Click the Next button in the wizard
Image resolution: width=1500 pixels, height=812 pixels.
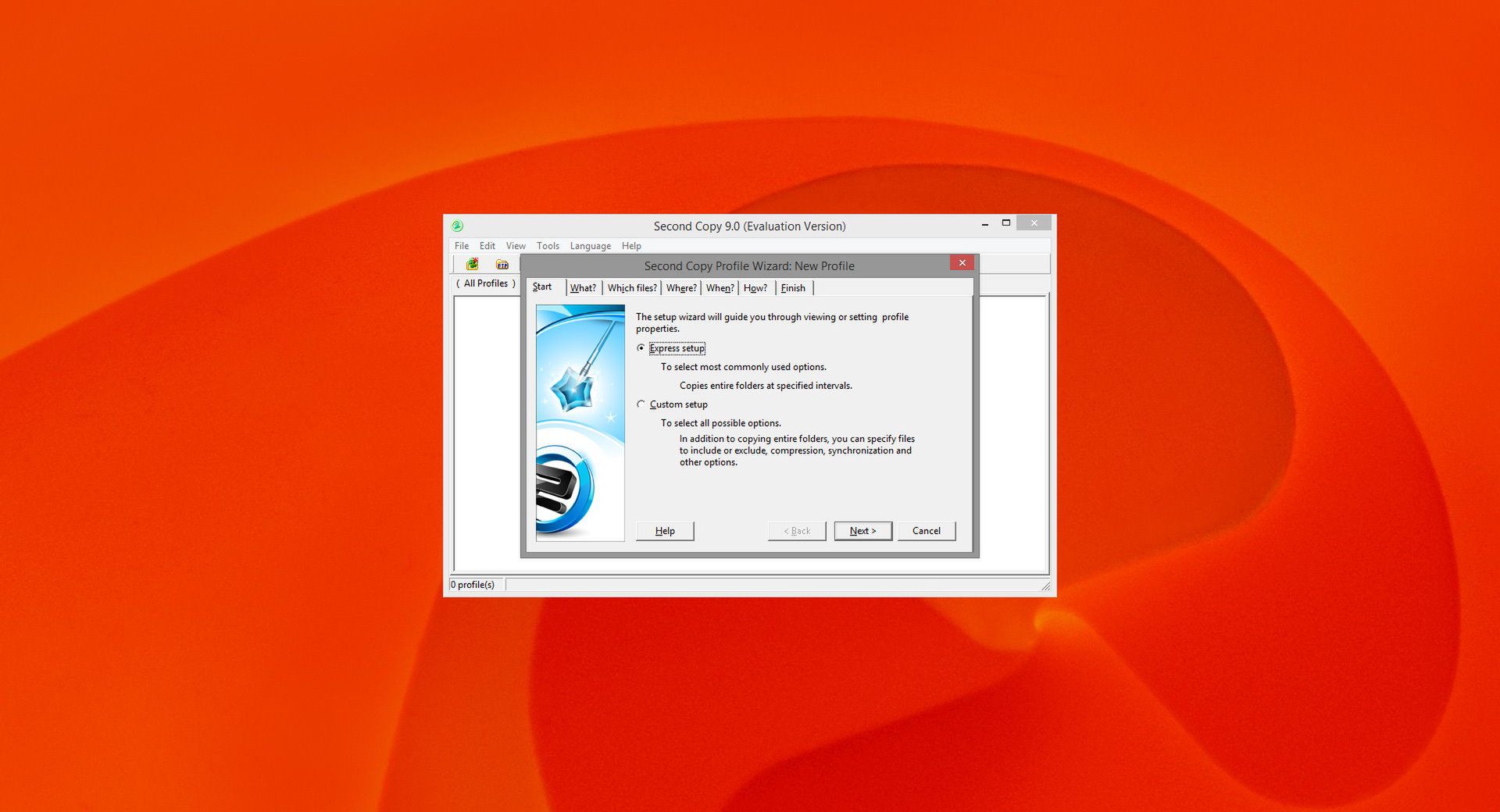pyautogui.click(x=862, y=531)
